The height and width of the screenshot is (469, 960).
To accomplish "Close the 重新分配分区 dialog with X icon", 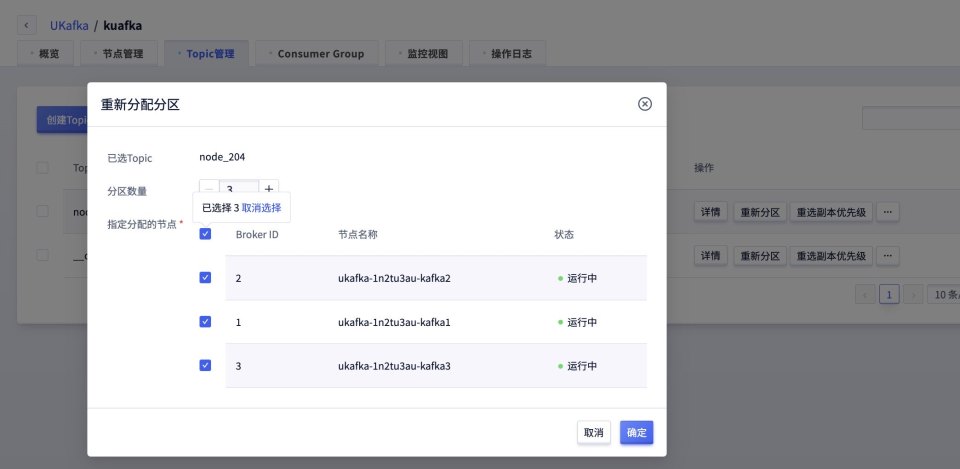I will pyautogui.click(x=645, y=104).
